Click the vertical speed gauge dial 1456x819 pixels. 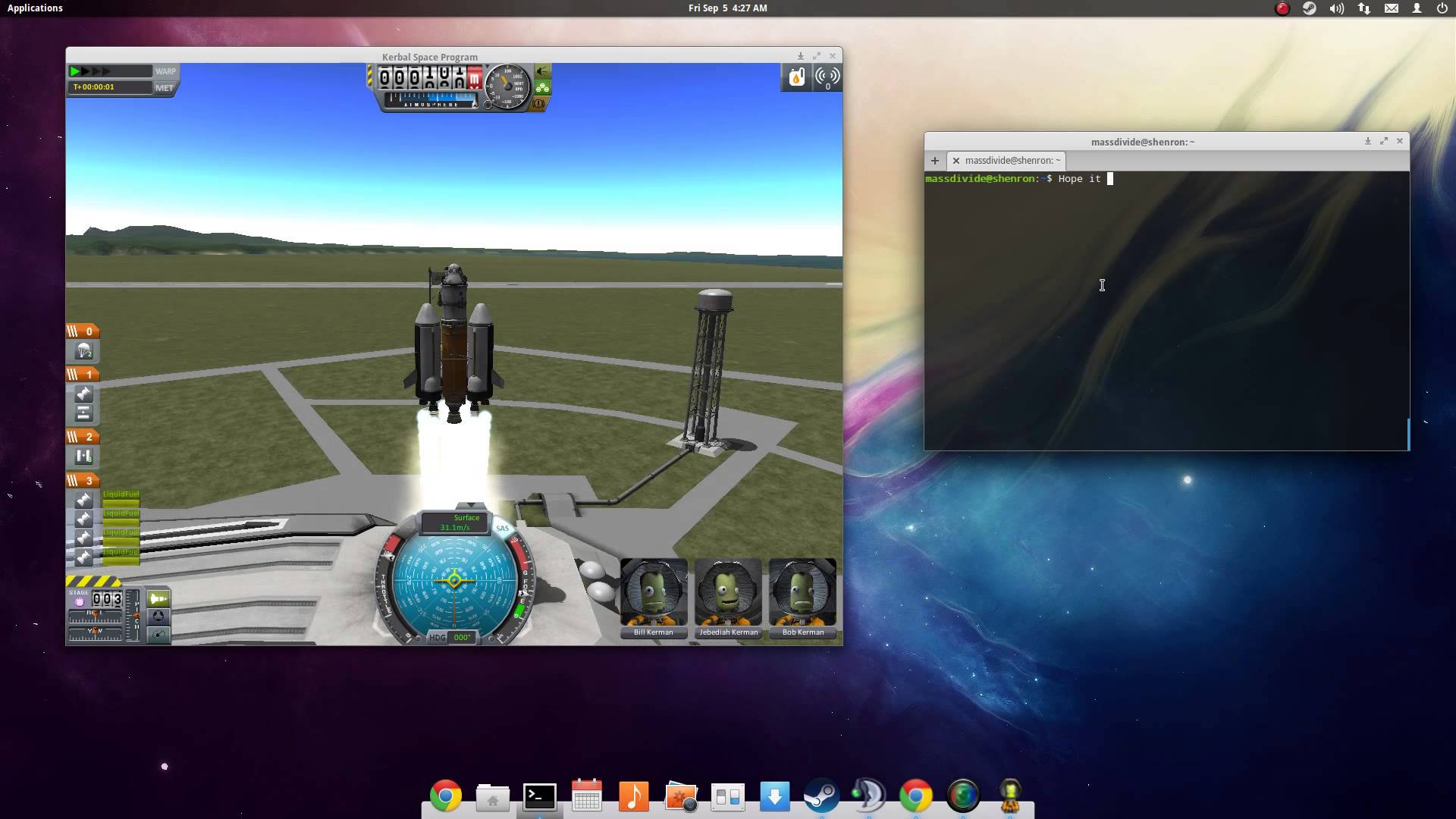click(507, 86)
